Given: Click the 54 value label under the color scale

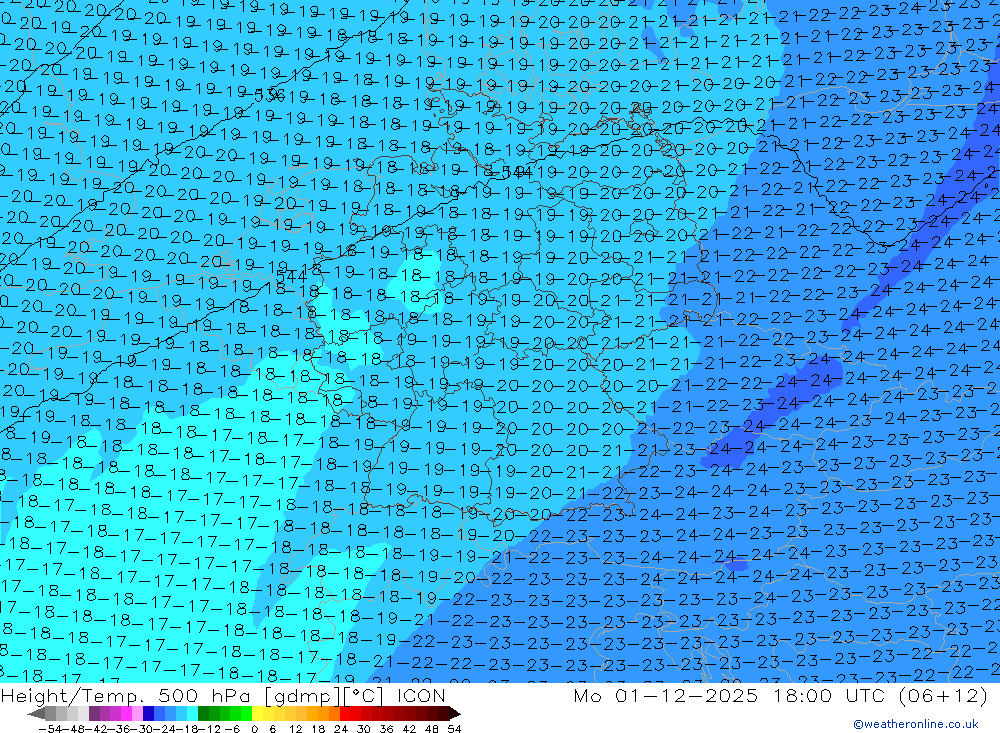Looking at the screenshot, I should click(454, 729).
